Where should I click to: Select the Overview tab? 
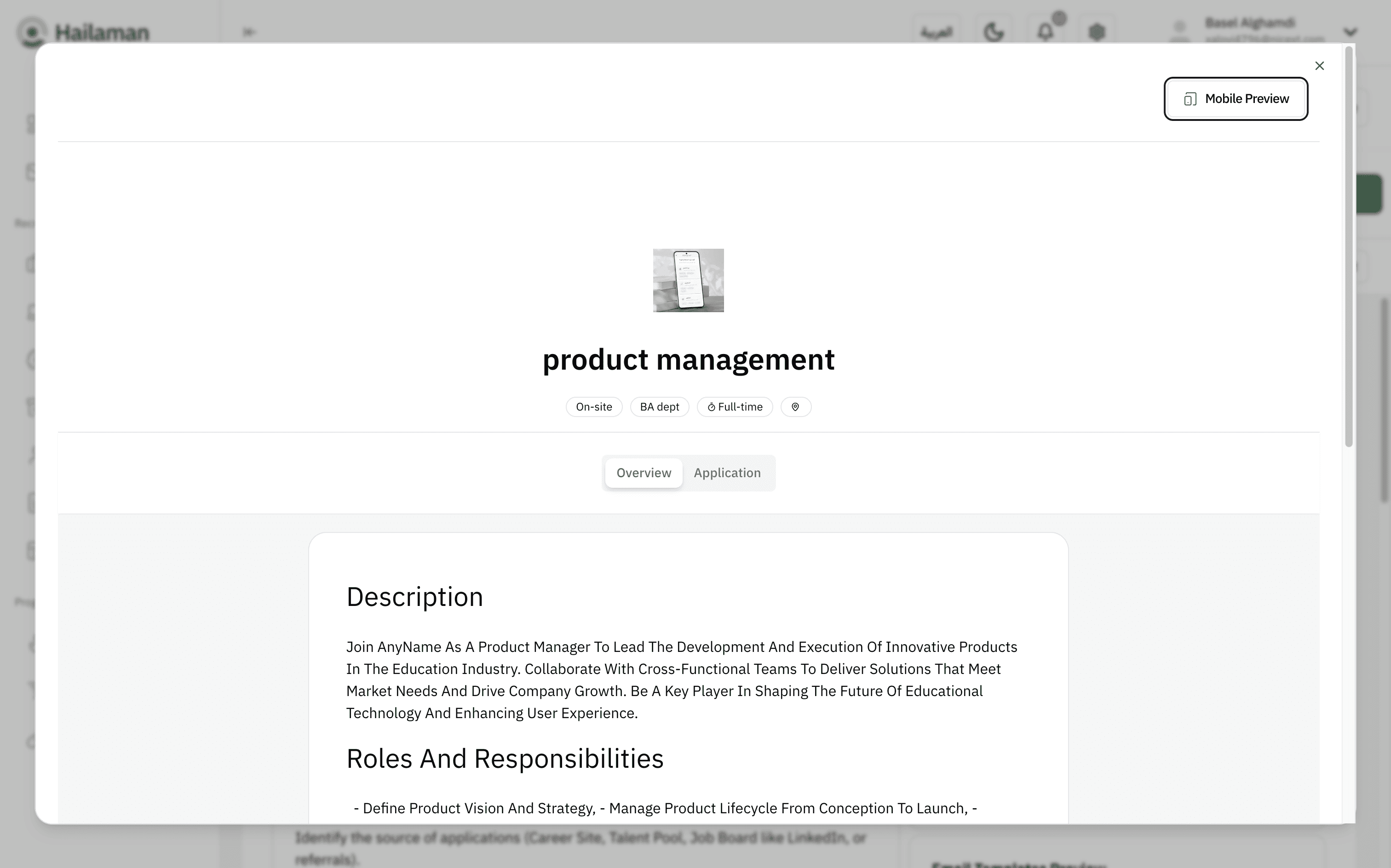[643, 473]
